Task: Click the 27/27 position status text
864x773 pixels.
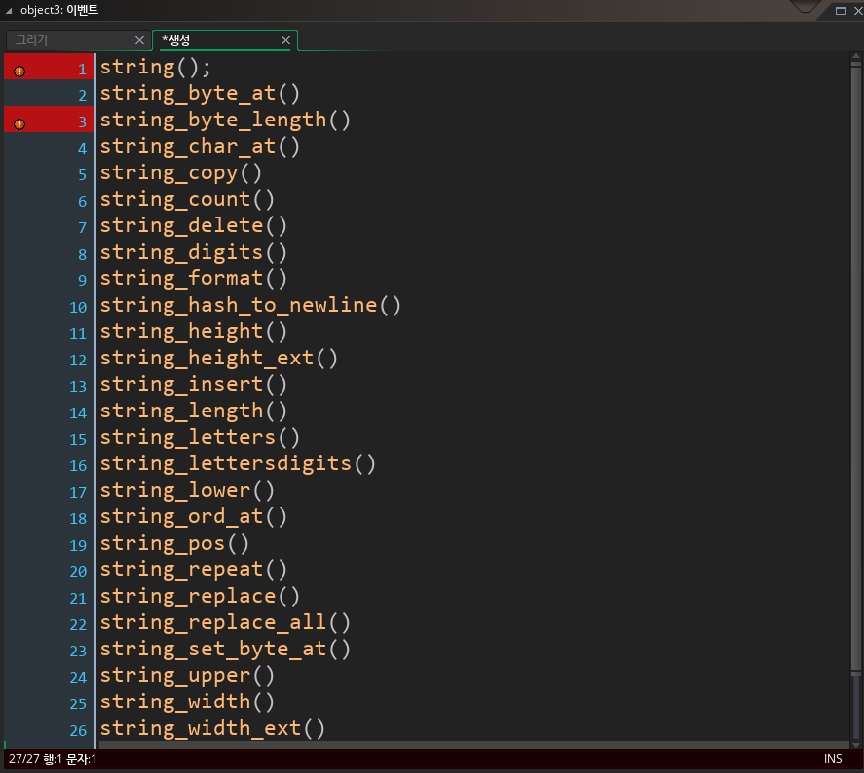Action: pos(24,759)
